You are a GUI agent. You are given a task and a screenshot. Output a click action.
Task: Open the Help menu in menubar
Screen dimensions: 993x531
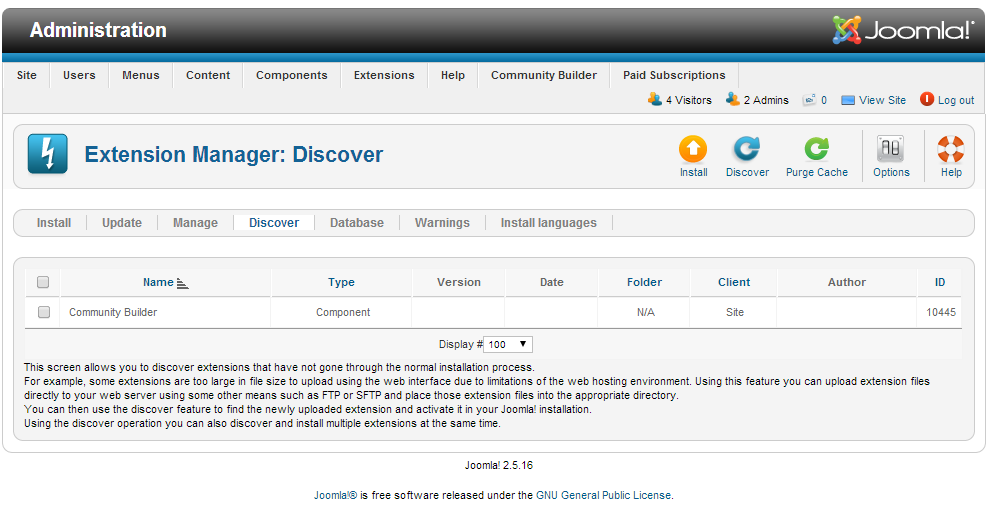coord(453,75)
